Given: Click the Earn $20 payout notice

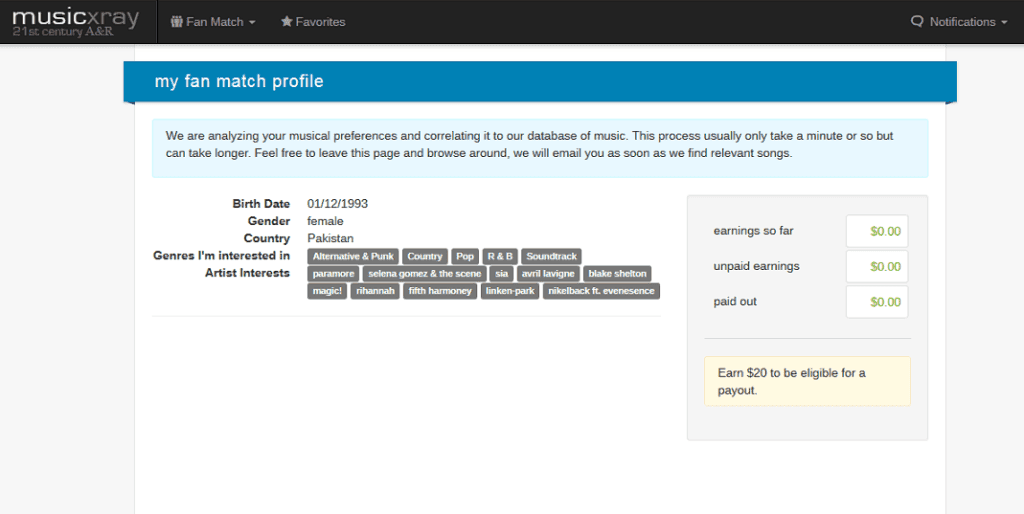Looking at the screenshot, I should tap(807, 381).
